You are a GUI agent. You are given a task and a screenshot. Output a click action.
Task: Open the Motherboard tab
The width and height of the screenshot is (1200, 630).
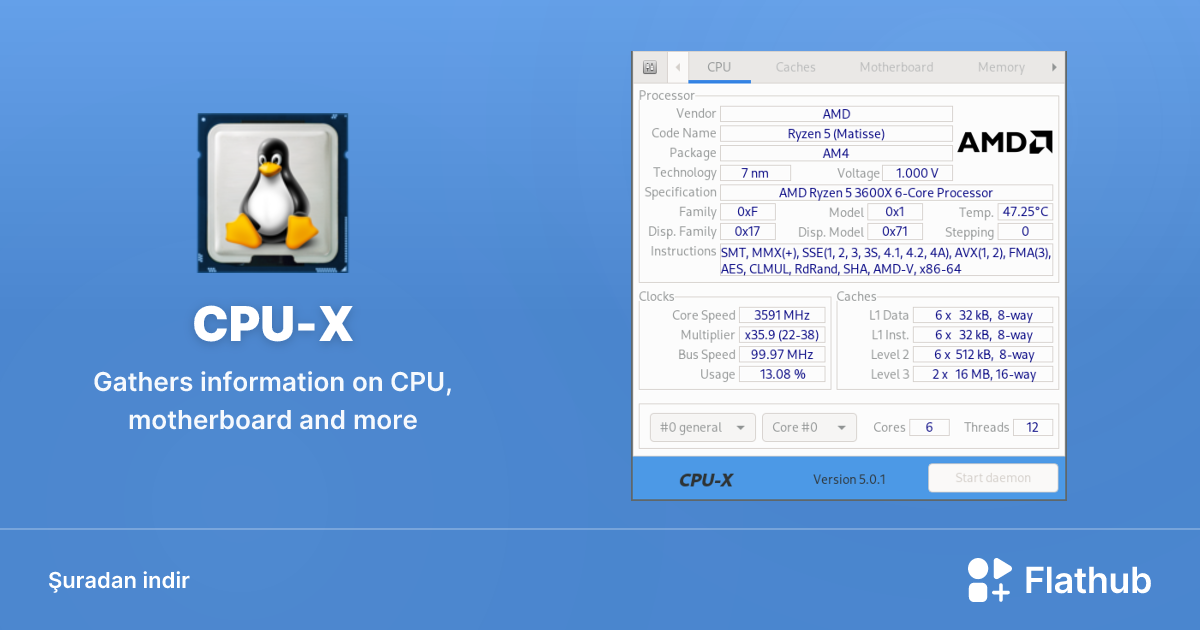coord(896,66)
